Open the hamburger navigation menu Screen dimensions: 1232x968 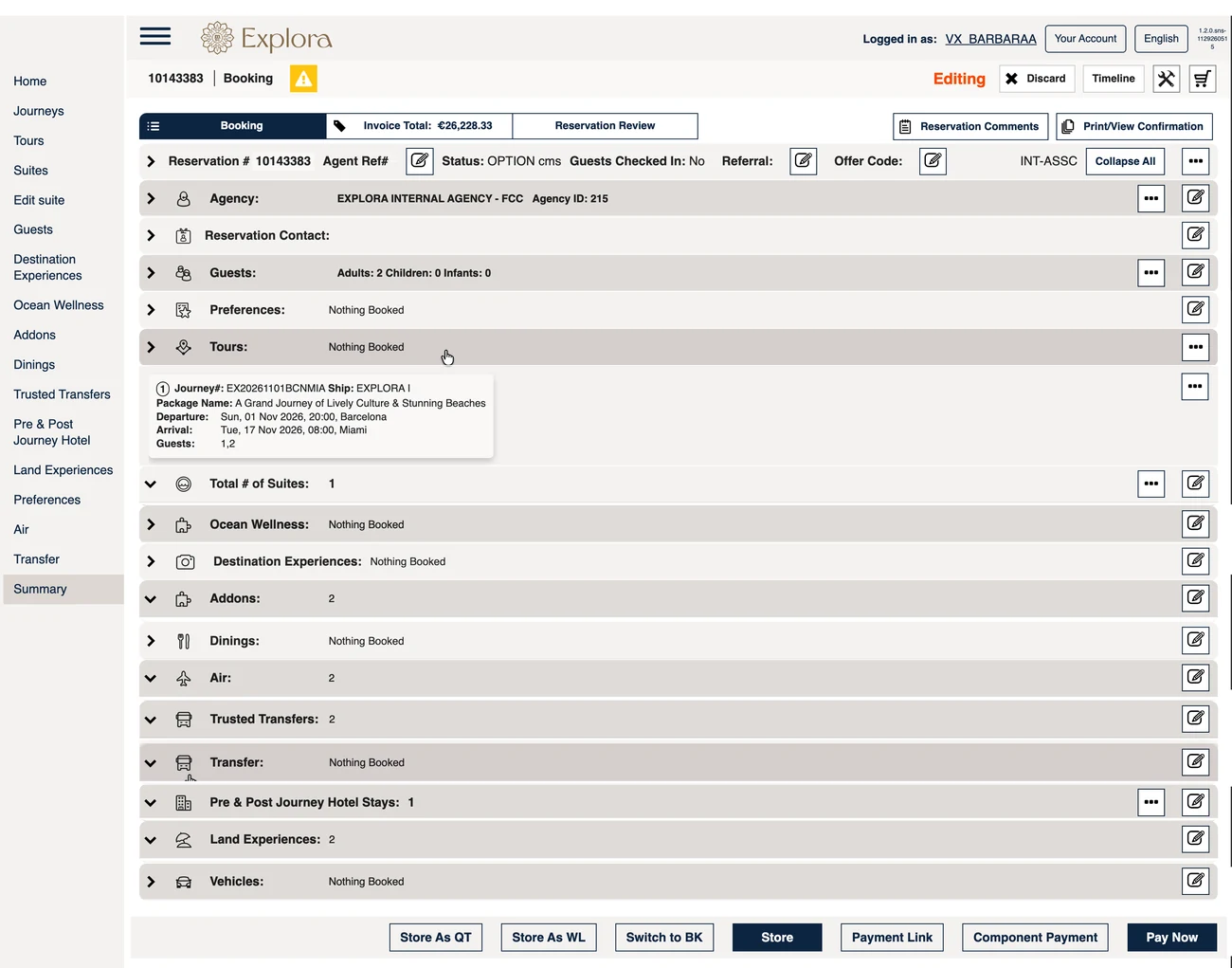tap(155, 36)
